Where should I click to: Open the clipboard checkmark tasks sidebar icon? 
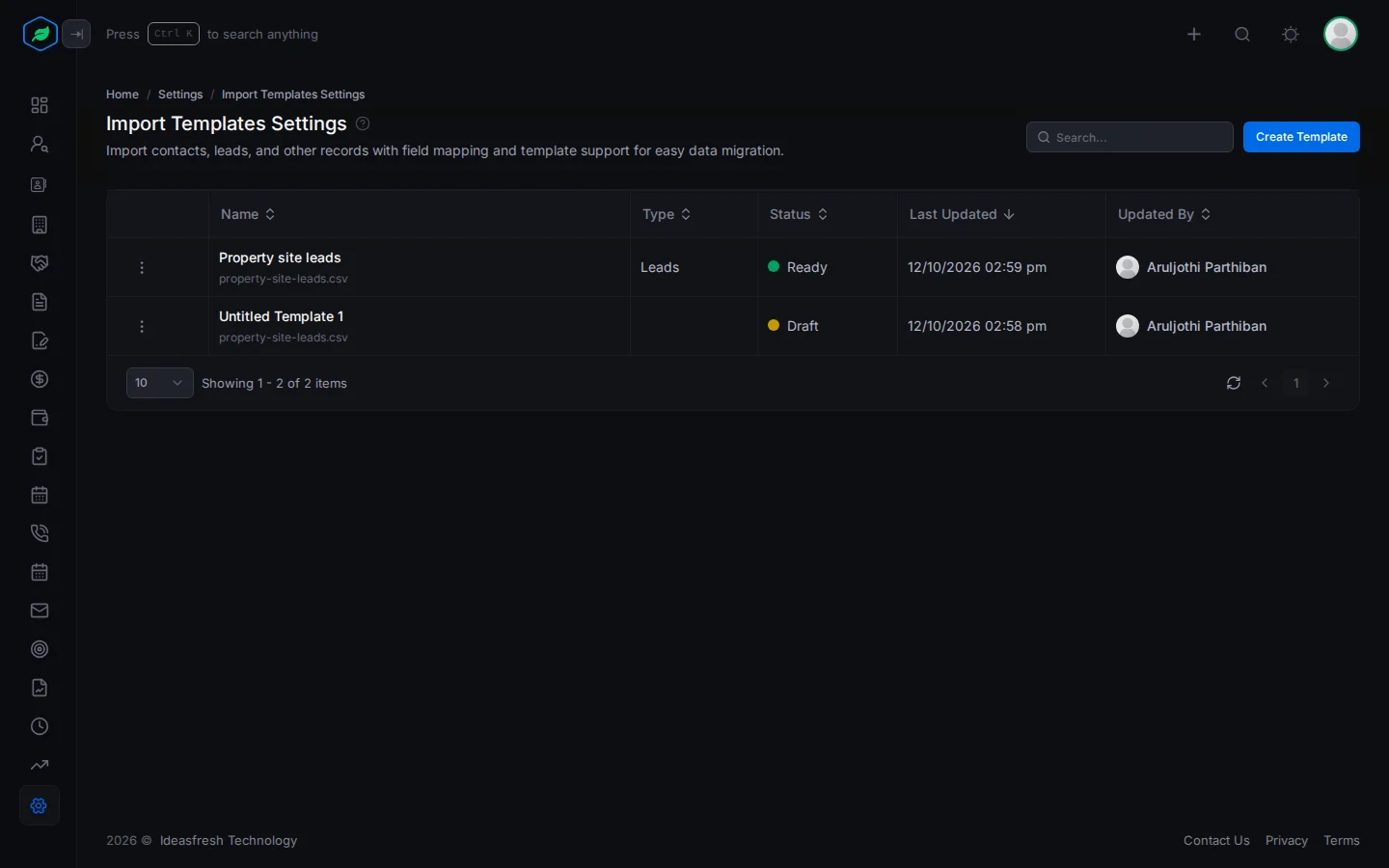(x=40, y=456)
